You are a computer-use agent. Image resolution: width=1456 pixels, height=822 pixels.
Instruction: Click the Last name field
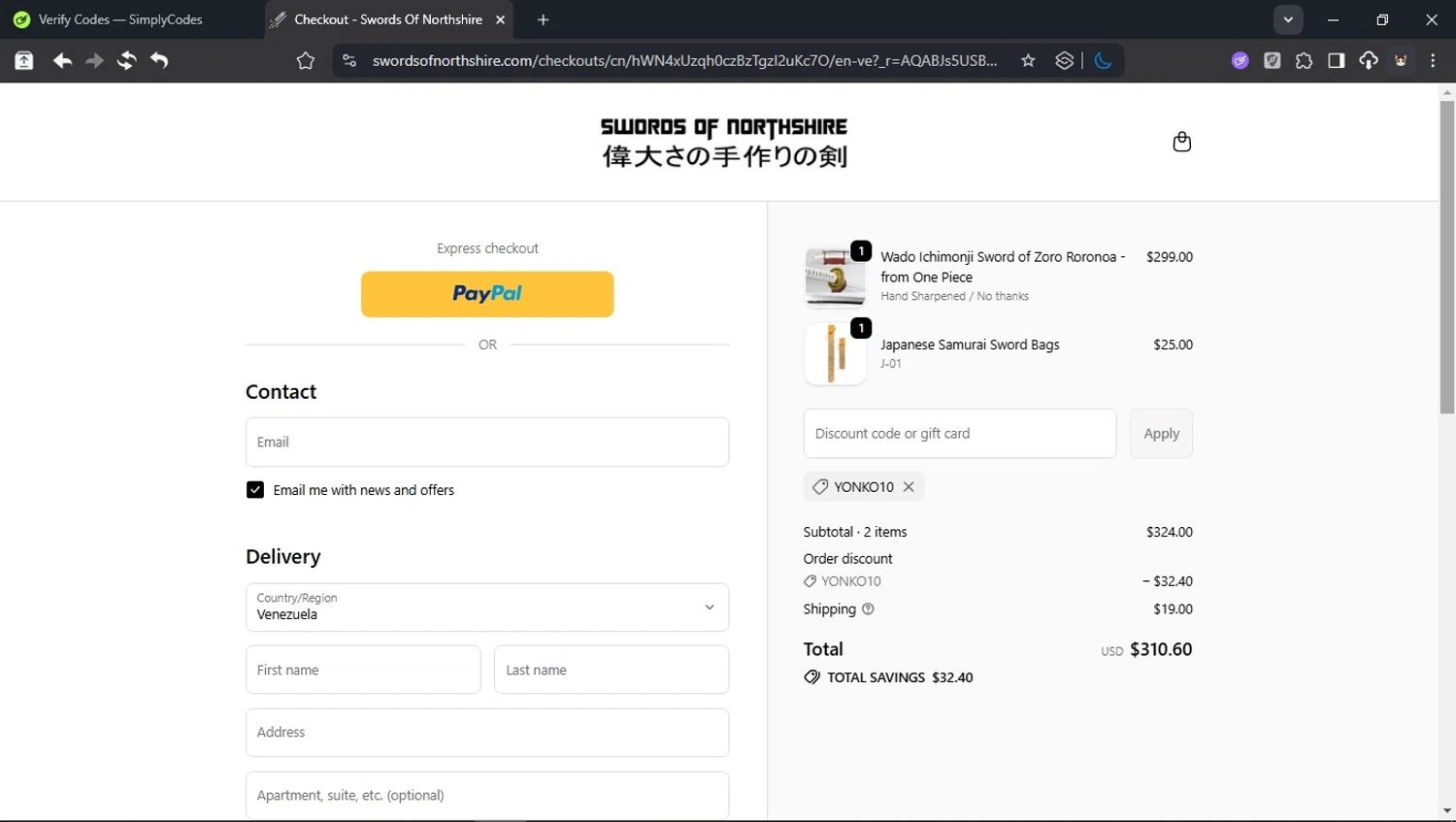[612, 670]
